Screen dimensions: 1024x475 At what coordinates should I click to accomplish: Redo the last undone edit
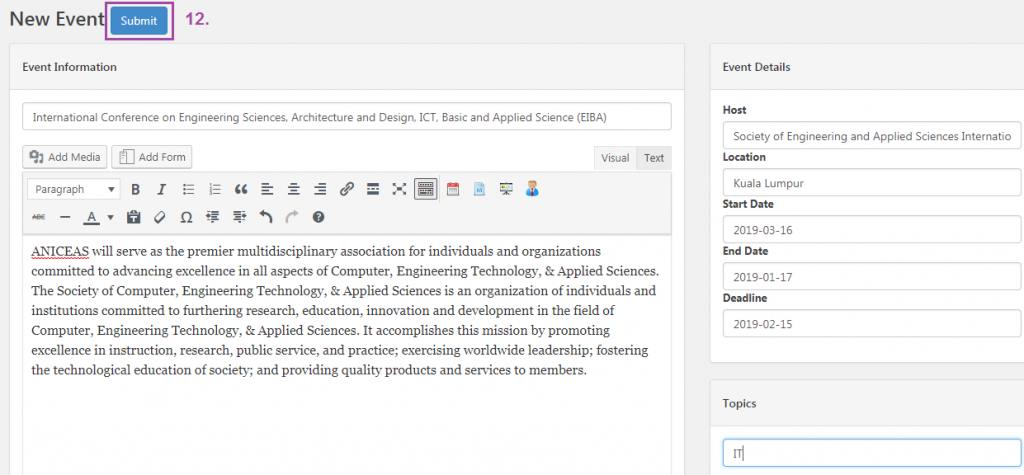tap(292, 217)
